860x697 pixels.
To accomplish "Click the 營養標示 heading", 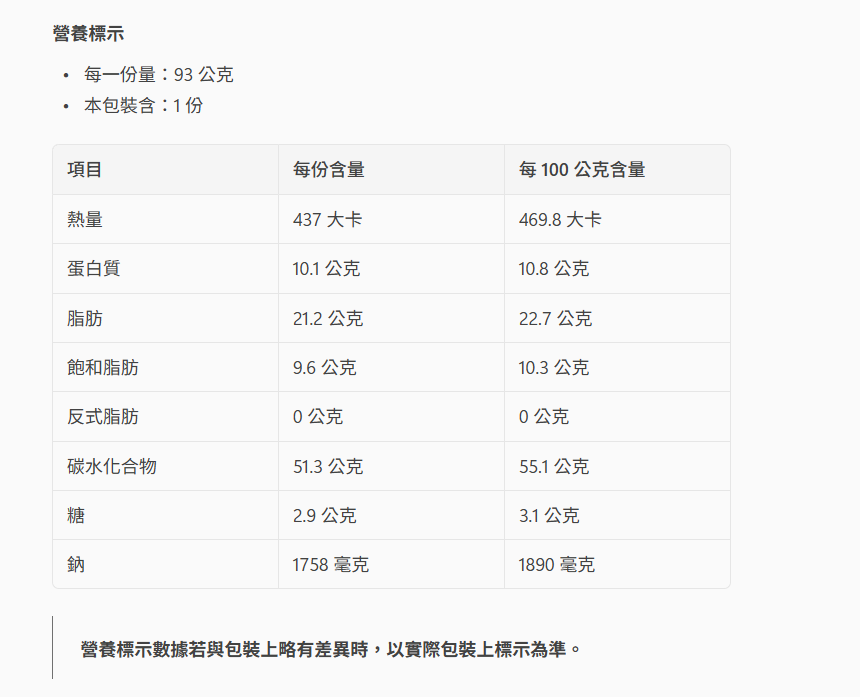I will click(89, 34).
